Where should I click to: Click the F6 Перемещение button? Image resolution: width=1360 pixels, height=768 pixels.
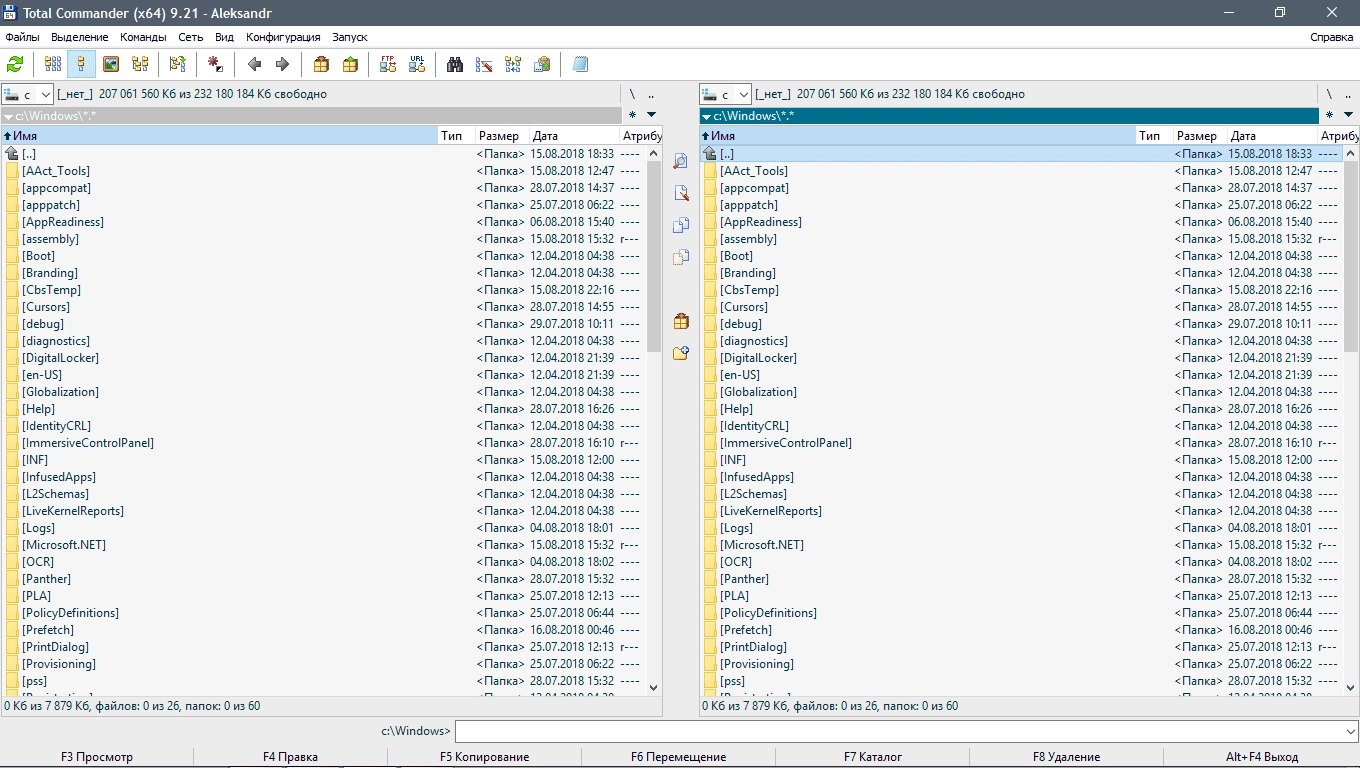tap(678, 757)
